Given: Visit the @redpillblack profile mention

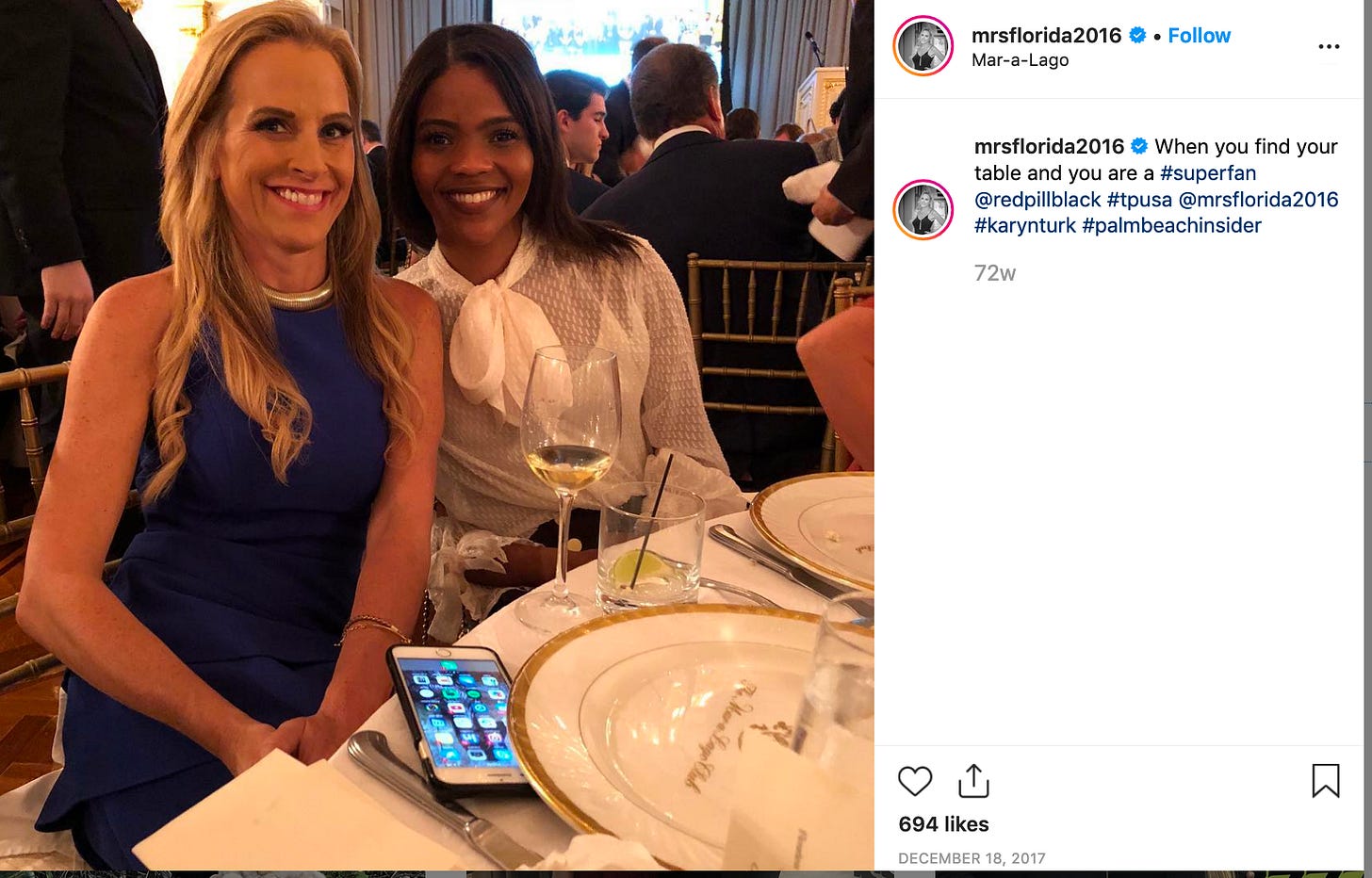Looking at the screenshot, I should pyautogui.click(x=1037, y=200).
